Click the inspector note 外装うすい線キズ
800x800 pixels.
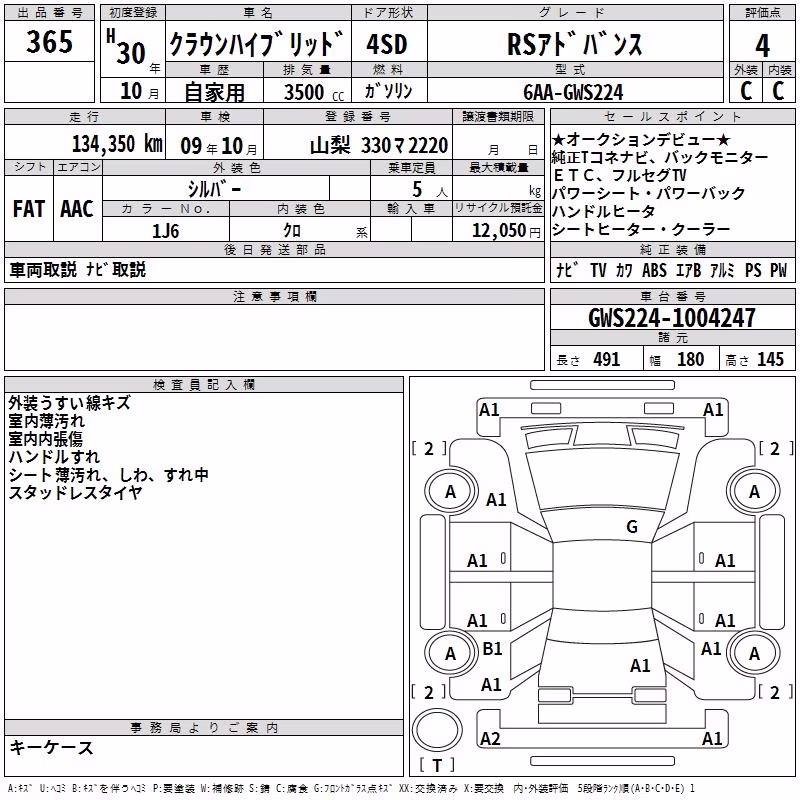click(69, 403)
